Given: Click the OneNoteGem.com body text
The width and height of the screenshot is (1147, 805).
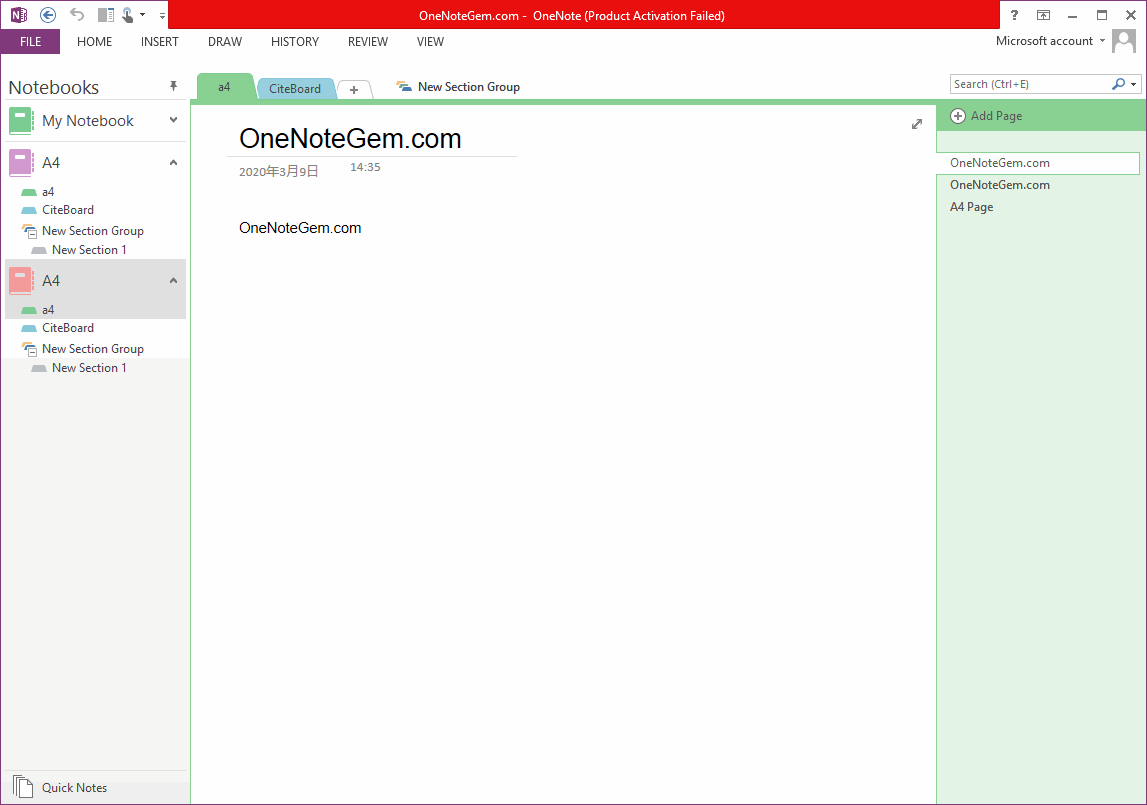Looking at the screenshot, I should tap(300, 228).
